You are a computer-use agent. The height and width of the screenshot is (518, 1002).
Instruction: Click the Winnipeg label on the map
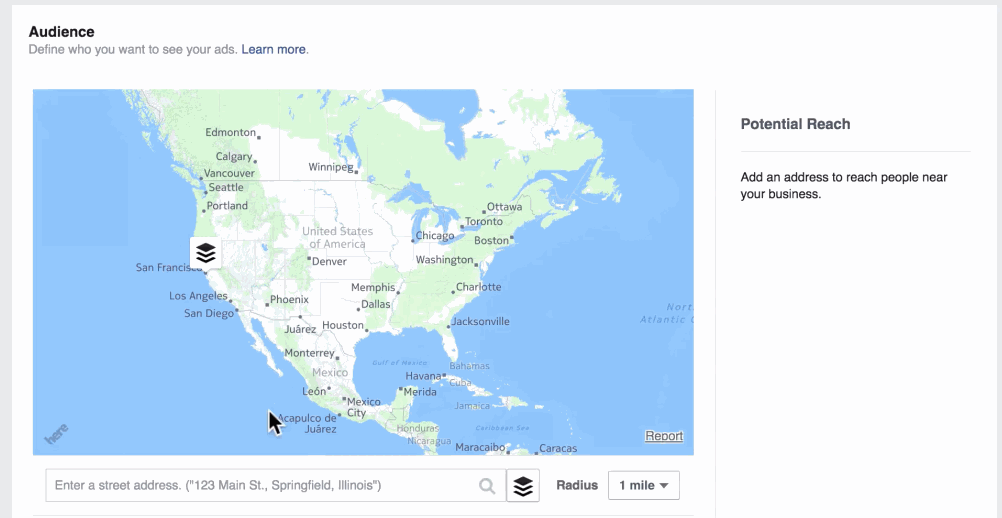click(x=330, y=167)
